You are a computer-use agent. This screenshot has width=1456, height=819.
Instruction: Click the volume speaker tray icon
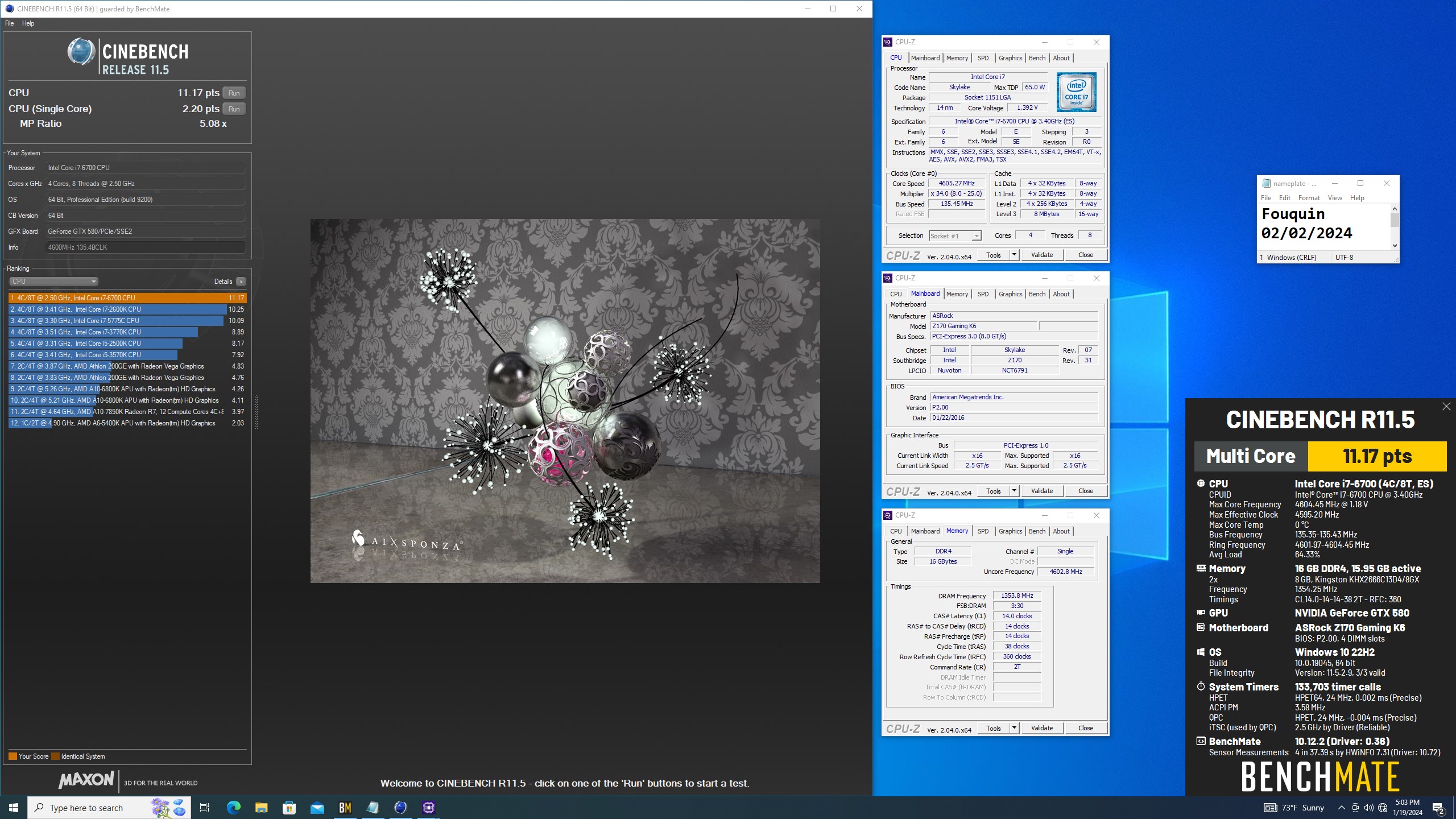pyautogui.click(x=1369, y=808)
